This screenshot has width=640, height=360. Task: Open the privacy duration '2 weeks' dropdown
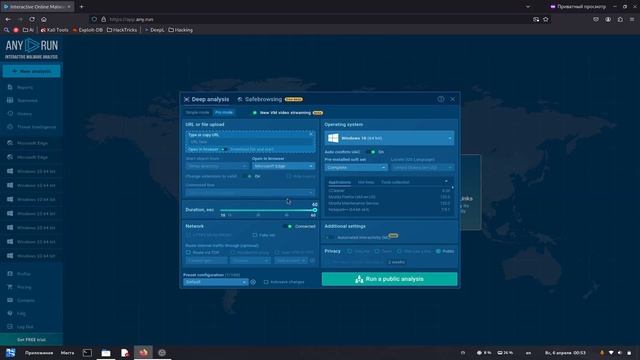tap(396, 262)
